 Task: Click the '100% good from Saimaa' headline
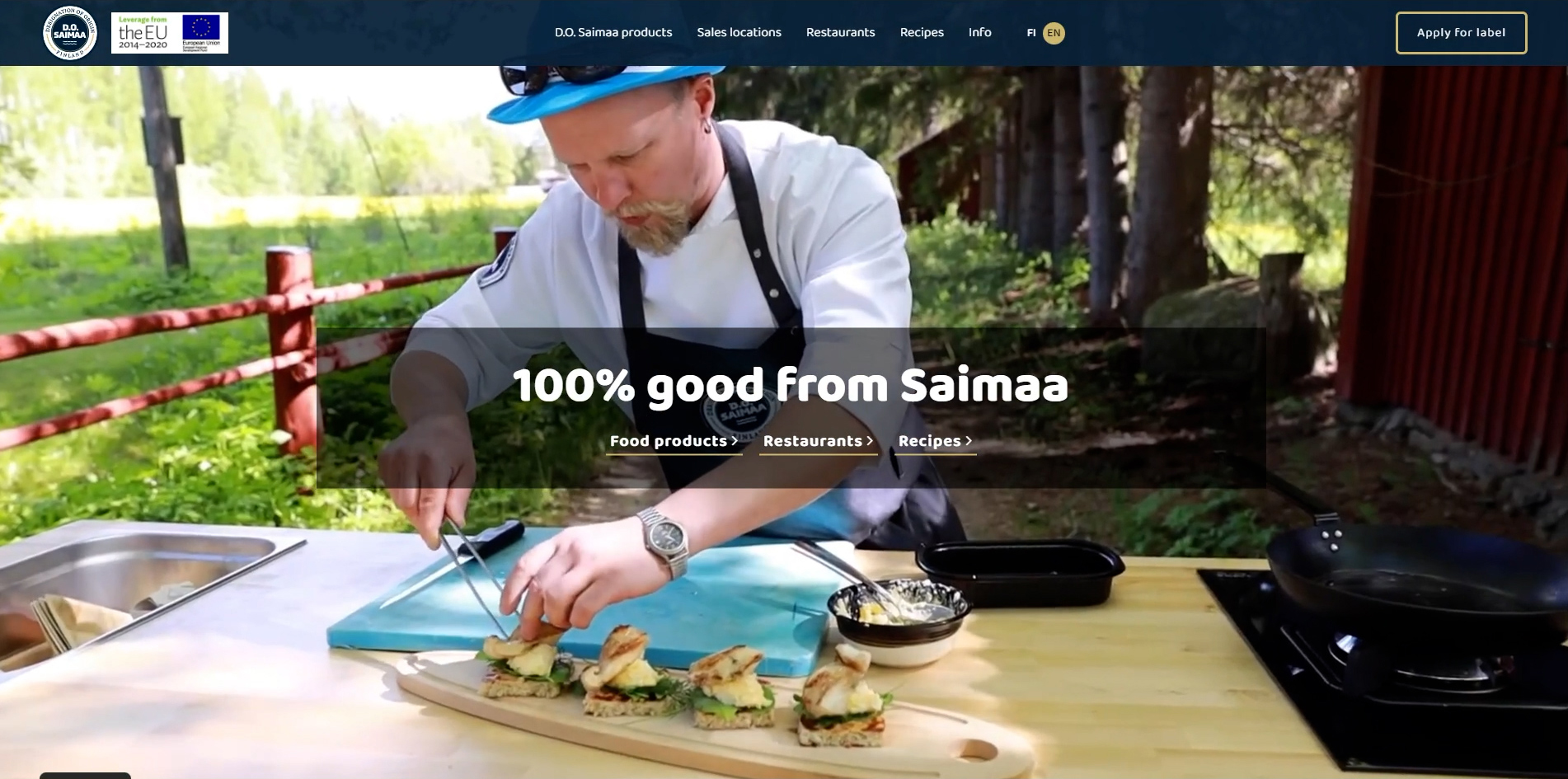point(790,385)
